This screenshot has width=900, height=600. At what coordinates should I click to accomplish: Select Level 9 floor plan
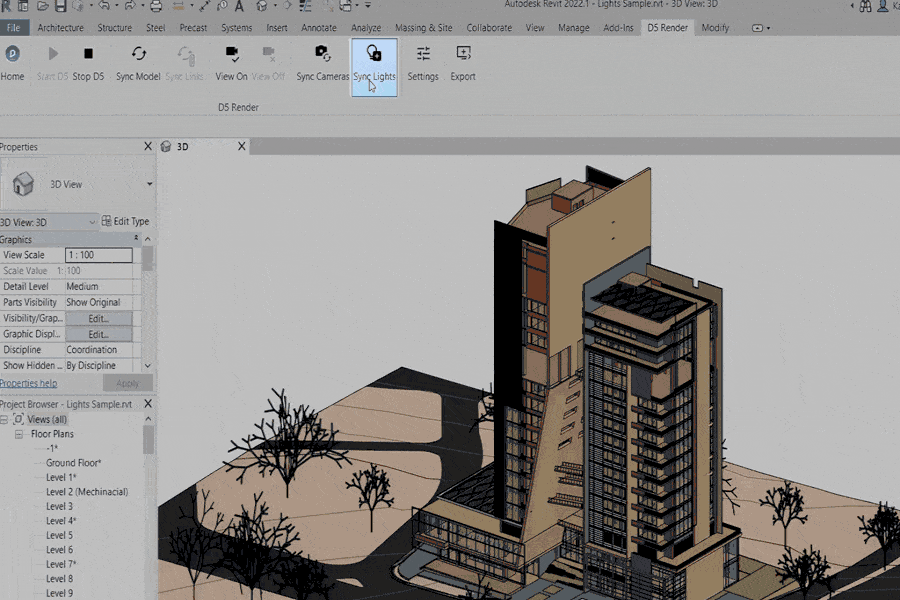coord(59,593)
